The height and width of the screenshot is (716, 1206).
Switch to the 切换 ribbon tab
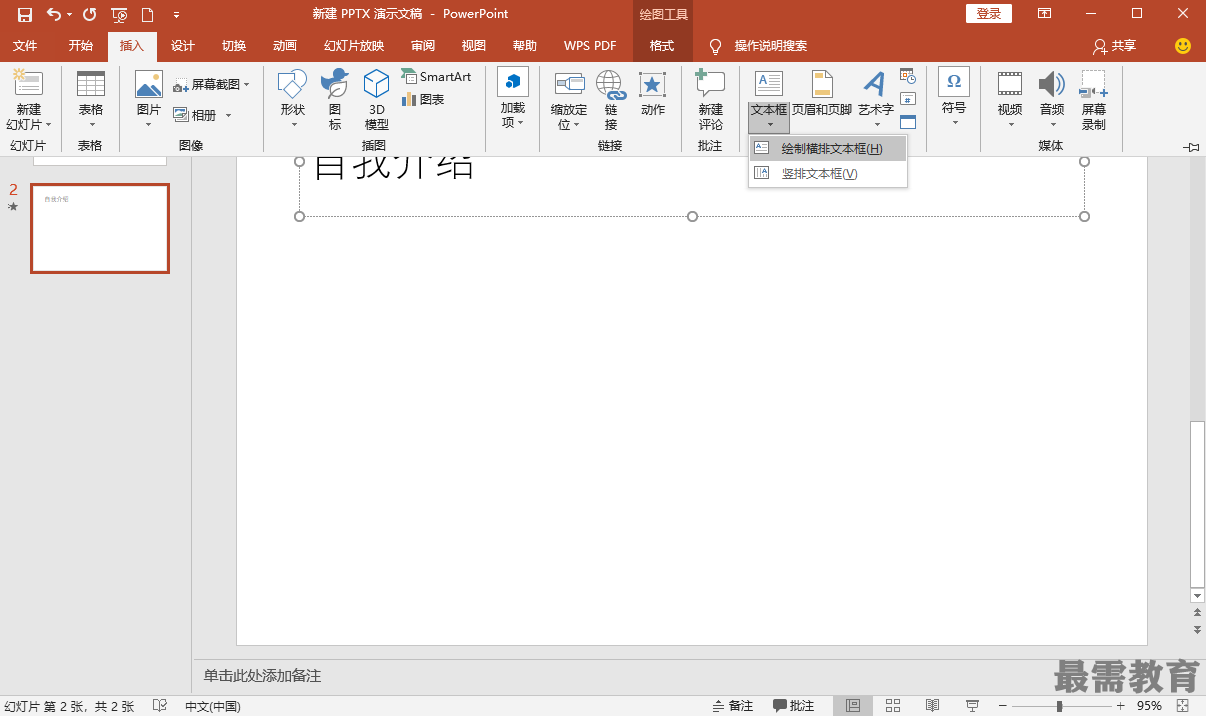coord(234,46)
